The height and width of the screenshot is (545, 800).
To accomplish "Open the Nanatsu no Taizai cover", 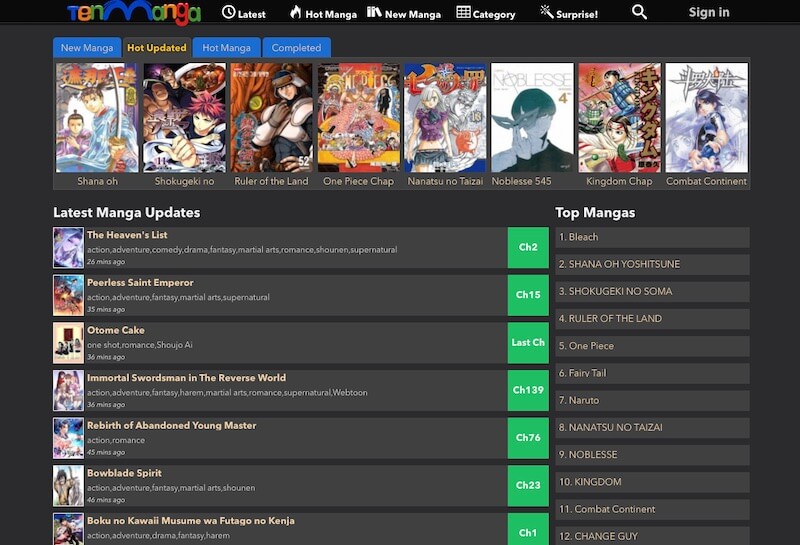I will coord(445,117).
